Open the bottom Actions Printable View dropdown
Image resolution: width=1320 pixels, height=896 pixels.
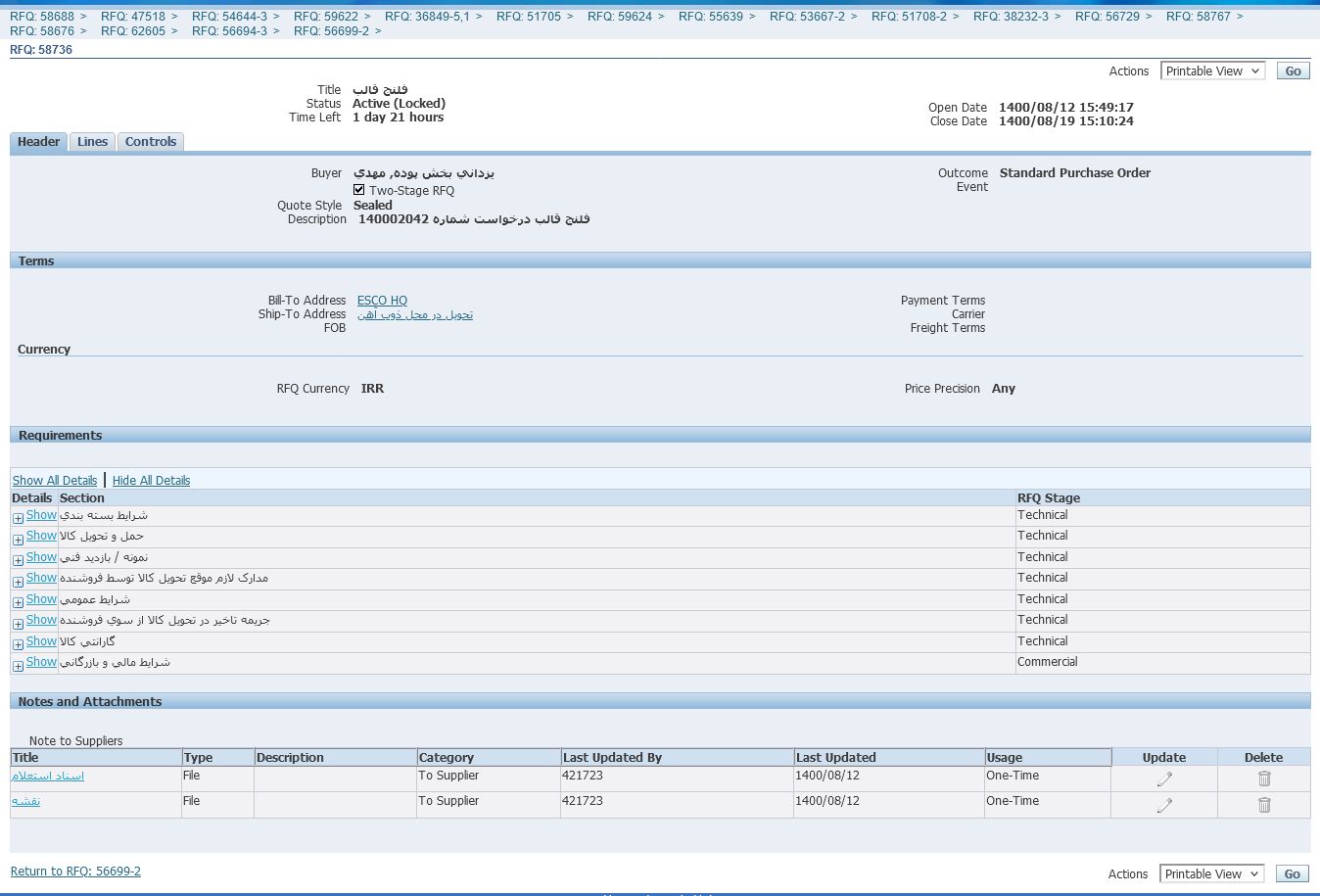(1212, 874)
